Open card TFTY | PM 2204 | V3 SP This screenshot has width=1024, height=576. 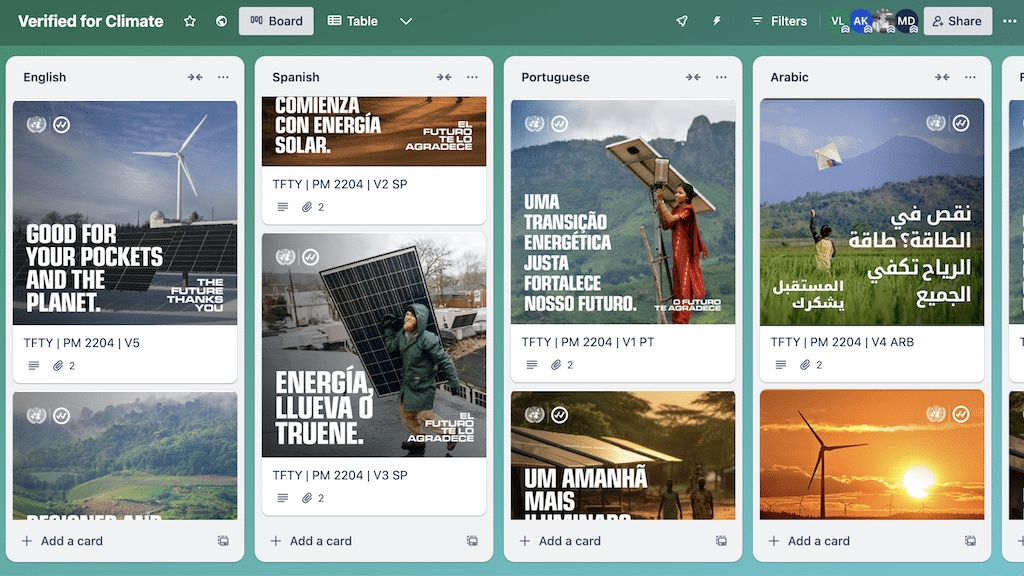pyautogui.click(x=340, y=475)
